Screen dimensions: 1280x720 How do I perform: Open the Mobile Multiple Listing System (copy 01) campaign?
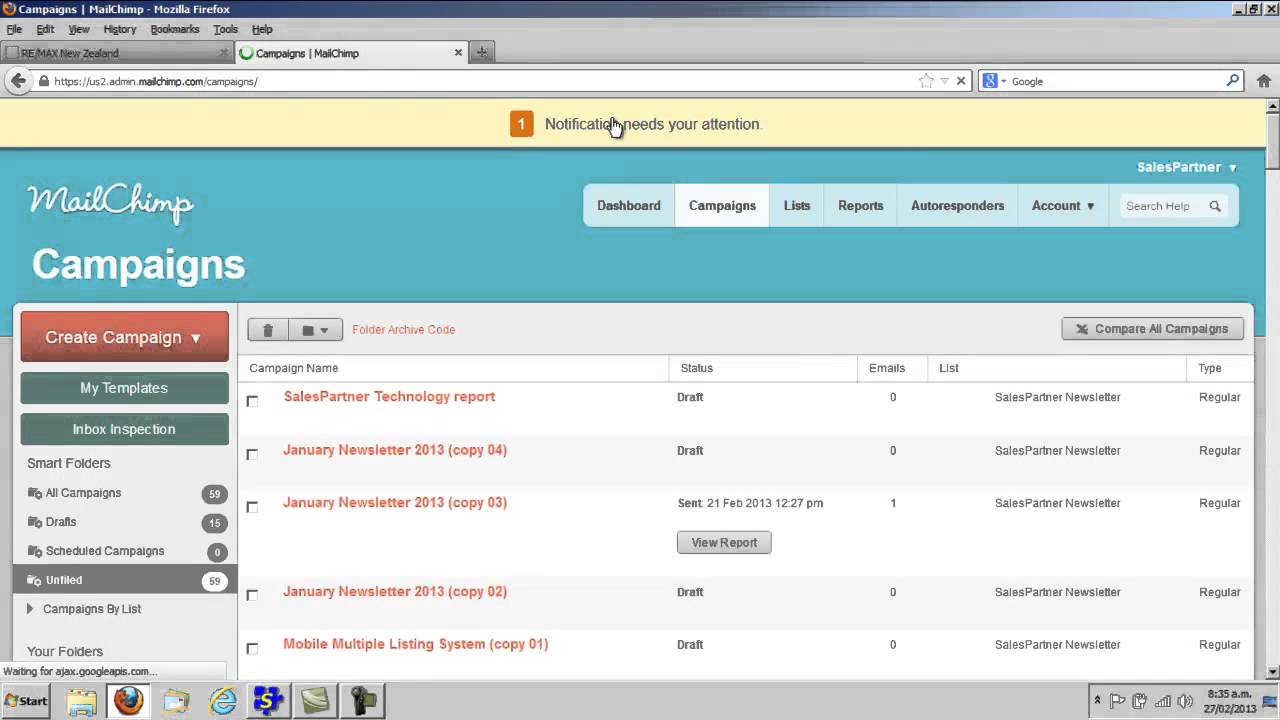pyautogui.click(x=416, y=644)
